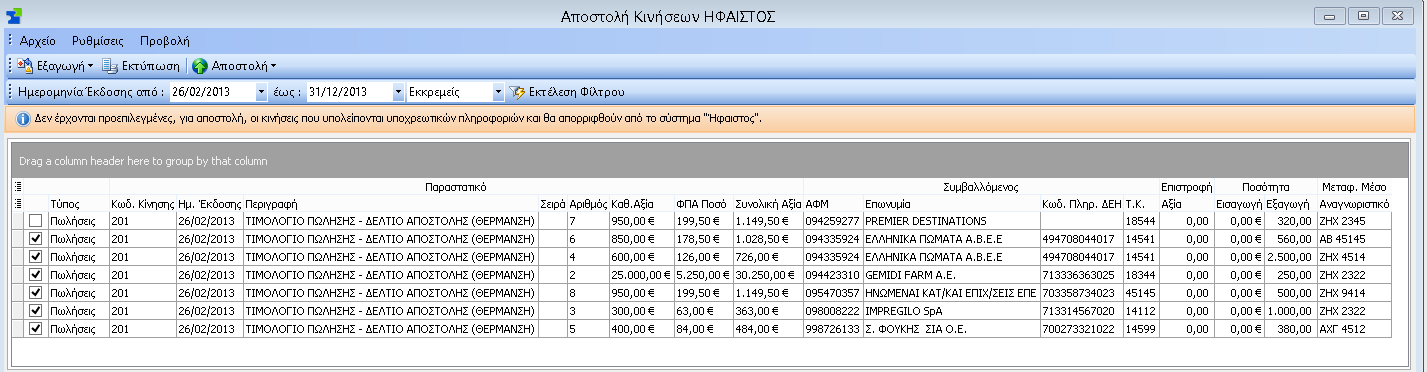Viewport: 1427px width, 372px height.
Task: Untick the checkbox for invoice number 4 row
Action: tap(36, 256)
